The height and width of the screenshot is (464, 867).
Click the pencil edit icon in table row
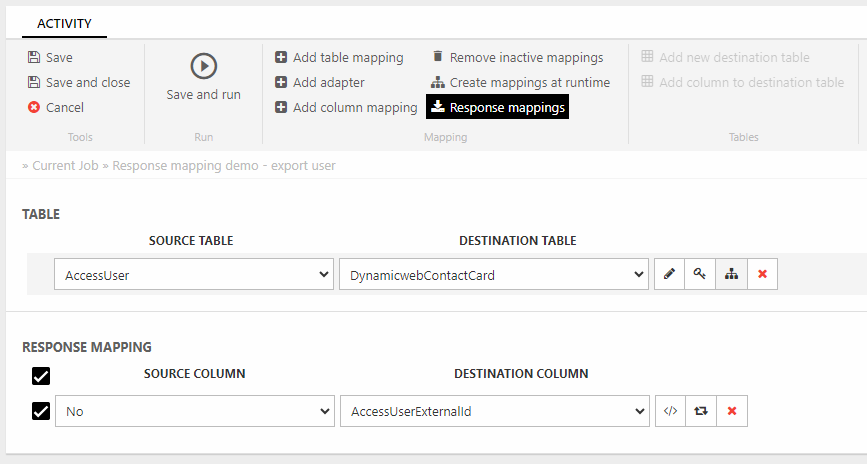(670, 275)
